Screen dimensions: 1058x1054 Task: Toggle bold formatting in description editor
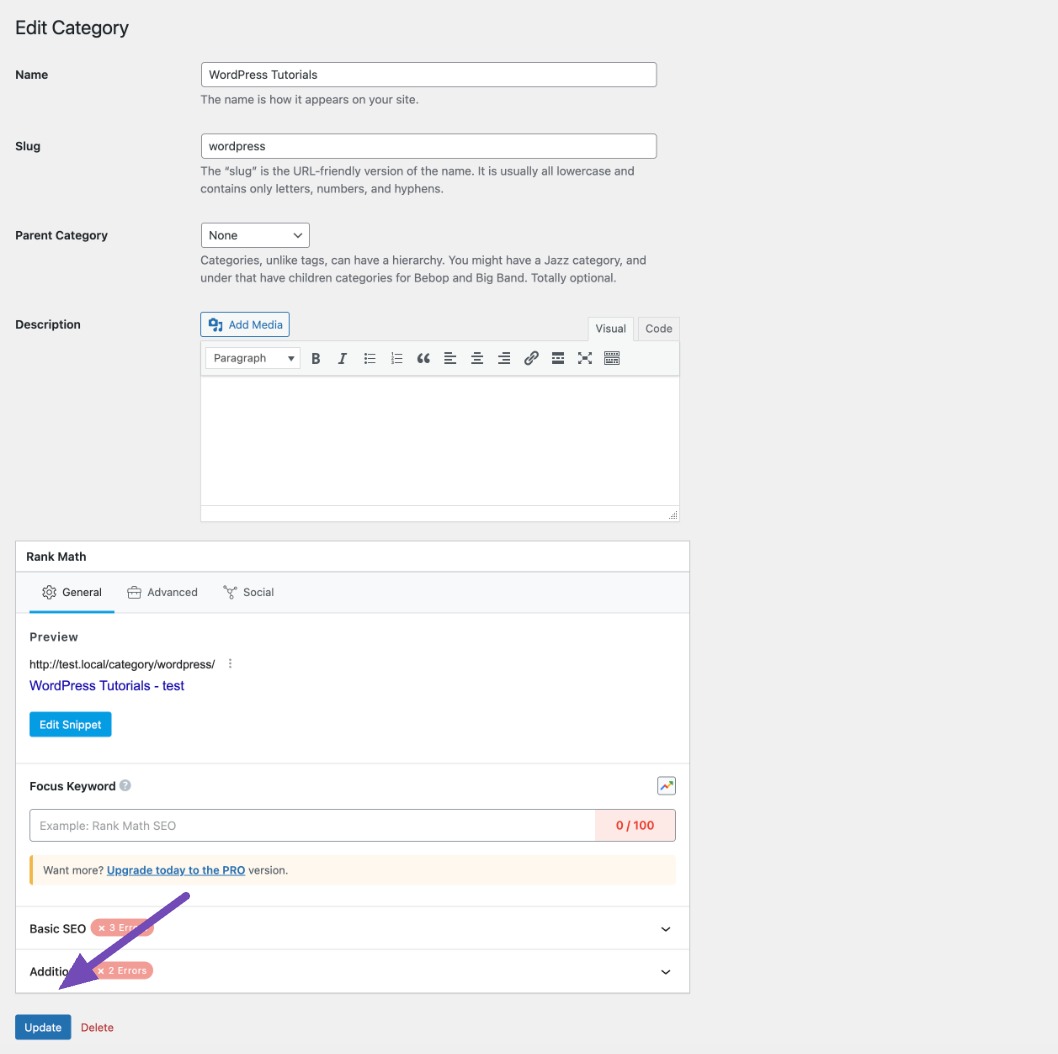tap(315, 358)
